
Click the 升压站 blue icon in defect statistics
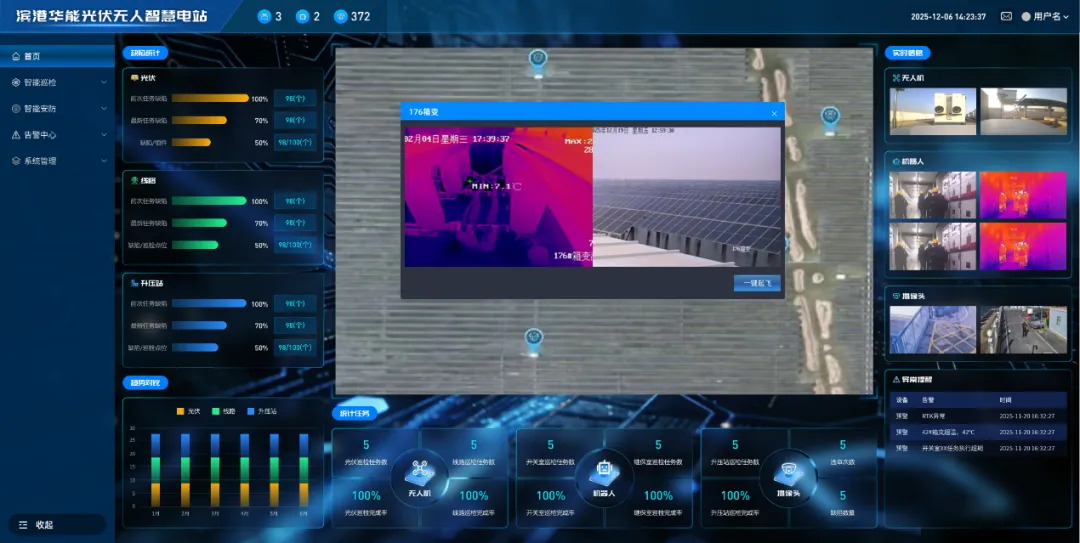point(134,283)
